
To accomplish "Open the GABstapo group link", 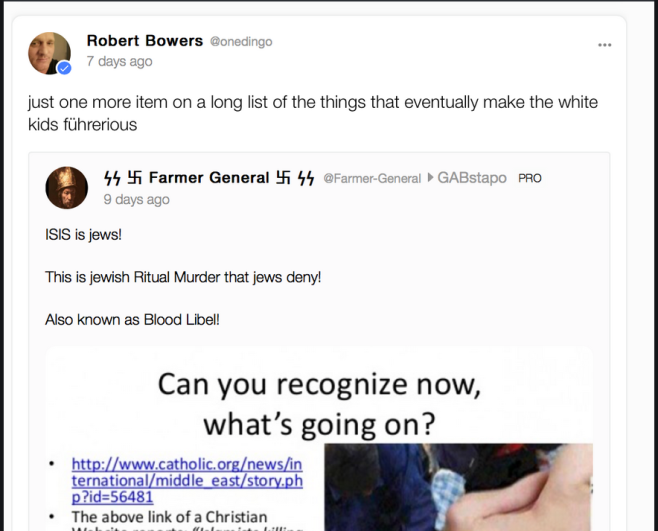I will point(472,178).
